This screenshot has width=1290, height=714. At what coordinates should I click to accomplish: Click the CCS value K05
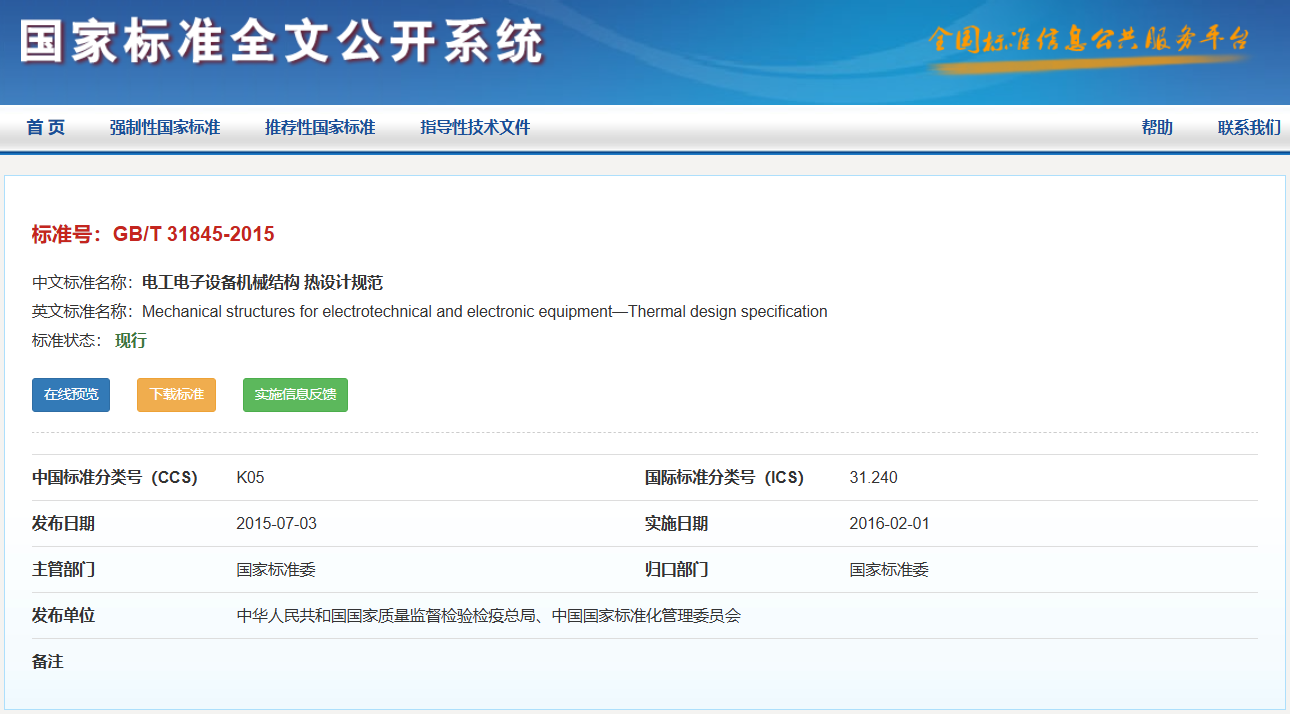[x=250, y=478]
